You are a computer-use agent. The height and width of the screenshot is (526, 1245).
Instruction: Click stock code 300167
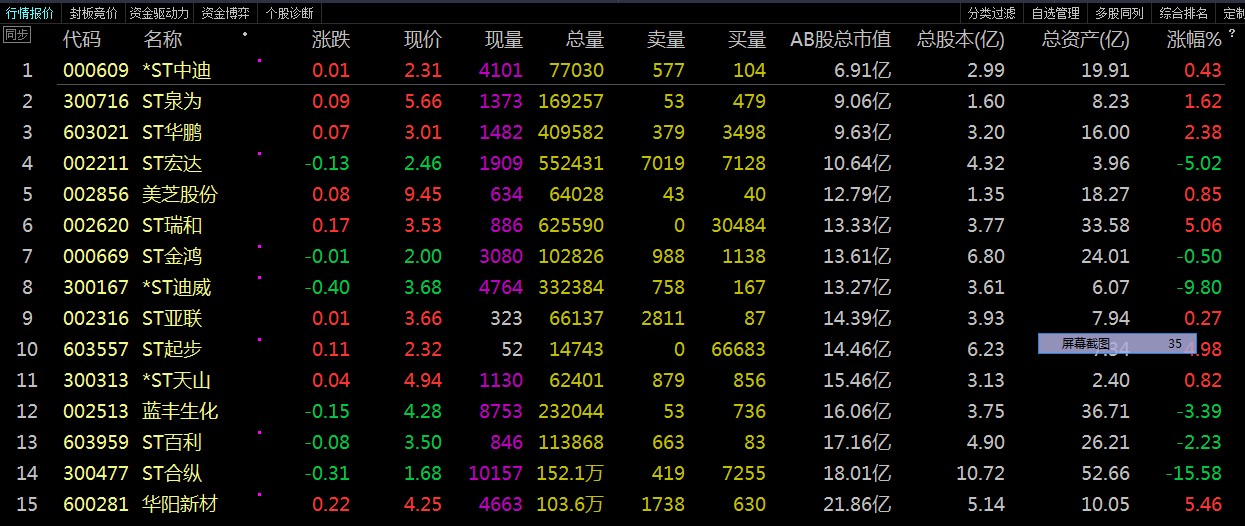[x=96, y=288]
